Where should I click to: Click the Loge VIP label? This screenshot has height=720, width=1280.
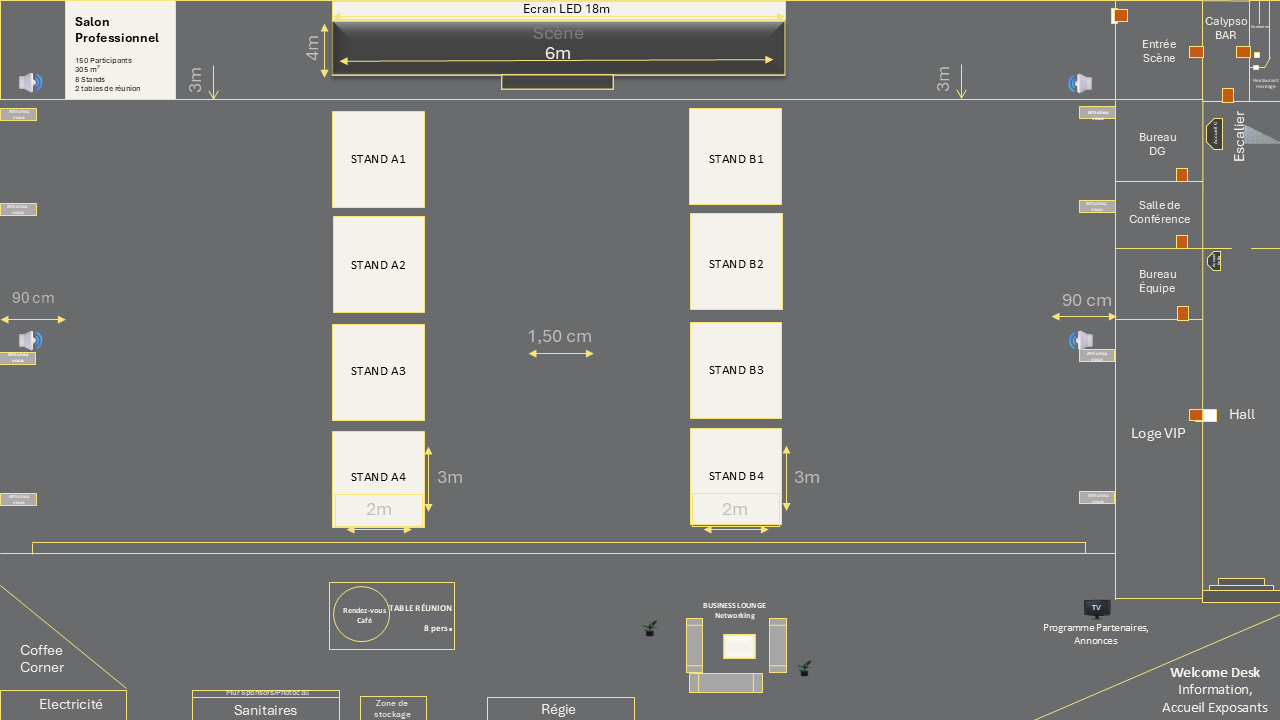[x=1158, y=434]
